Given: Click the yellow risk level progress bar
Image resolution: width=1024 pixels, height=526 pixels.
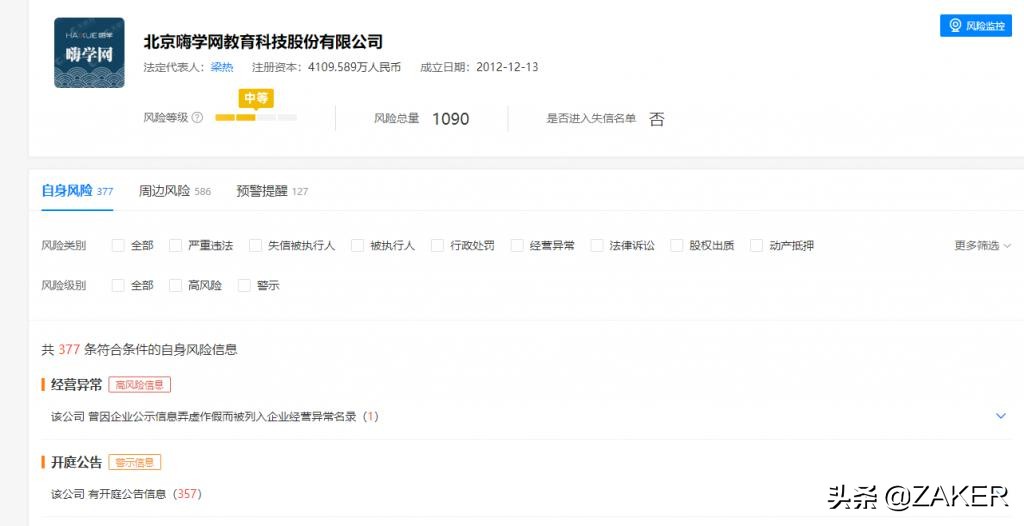Looking at the screenshot, I should tap(256, 118).
